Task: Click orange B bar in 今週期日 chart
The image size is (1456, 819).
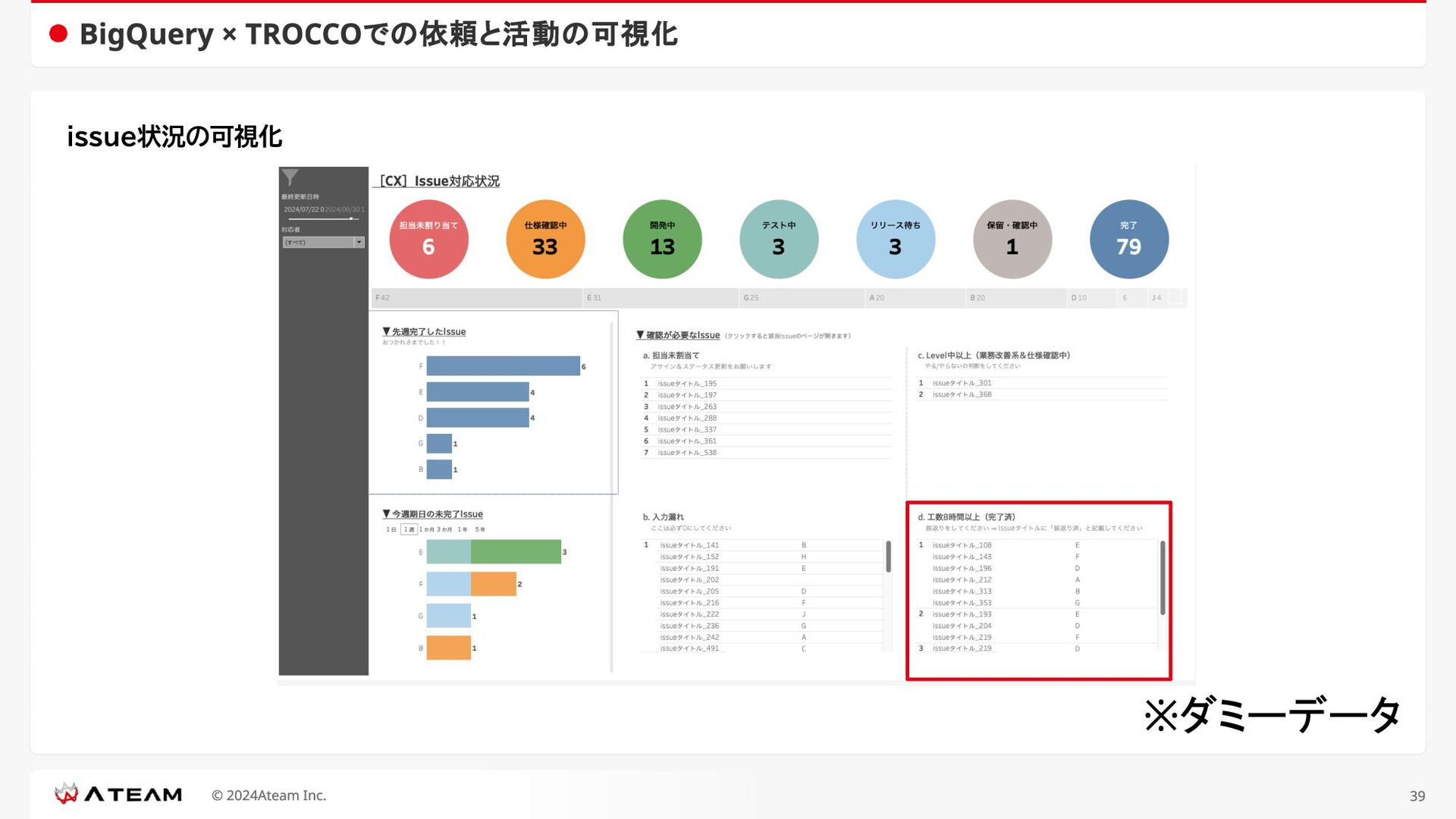Action: [448, 648]
